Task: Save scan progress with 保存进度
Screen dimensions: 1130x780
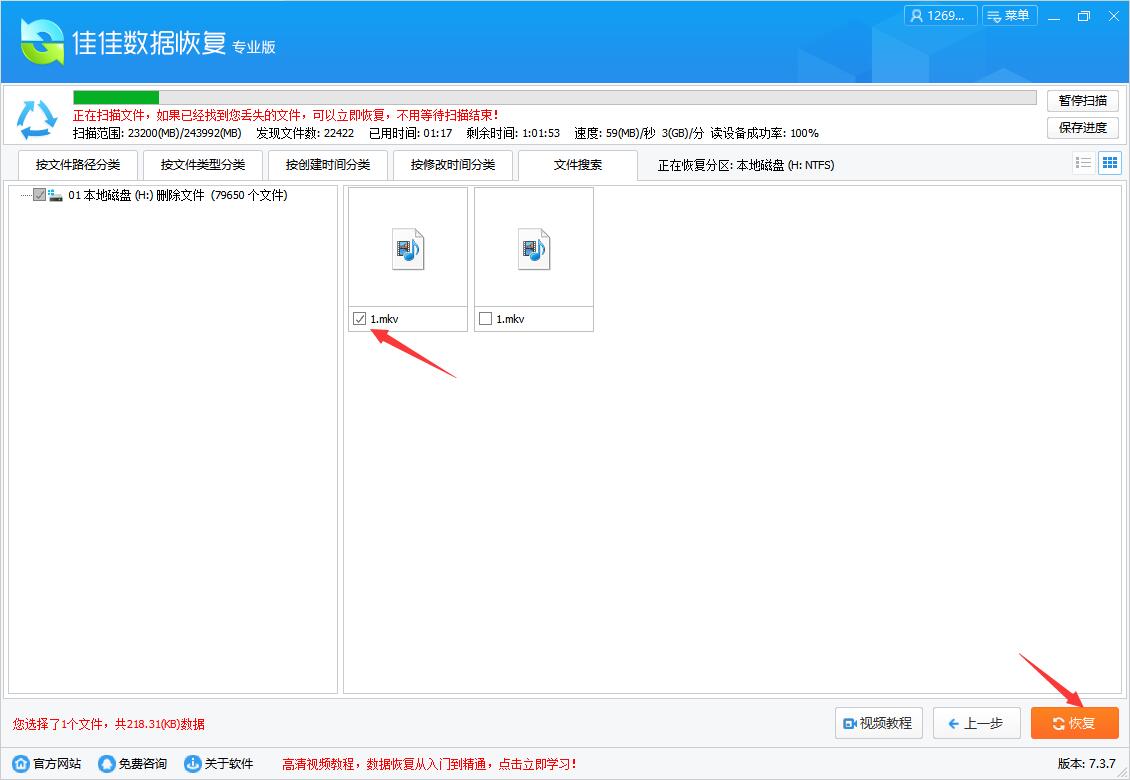Action: [1082, 128]
